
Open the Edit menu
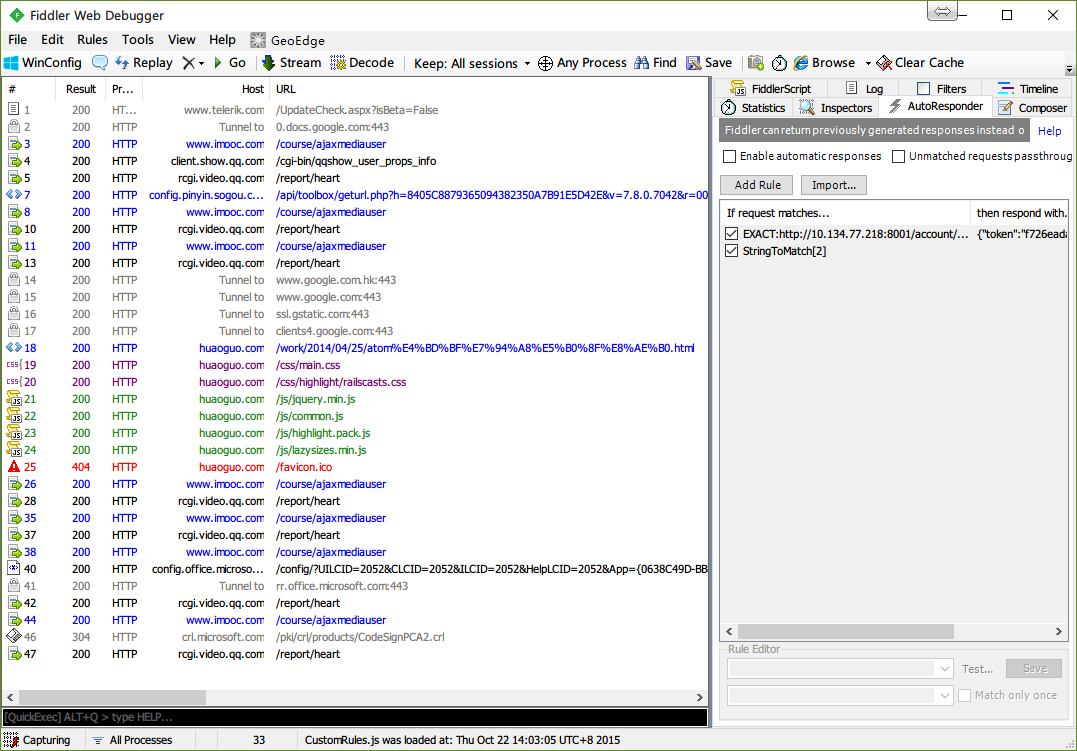pyautogui.click(x=52, y=40)
